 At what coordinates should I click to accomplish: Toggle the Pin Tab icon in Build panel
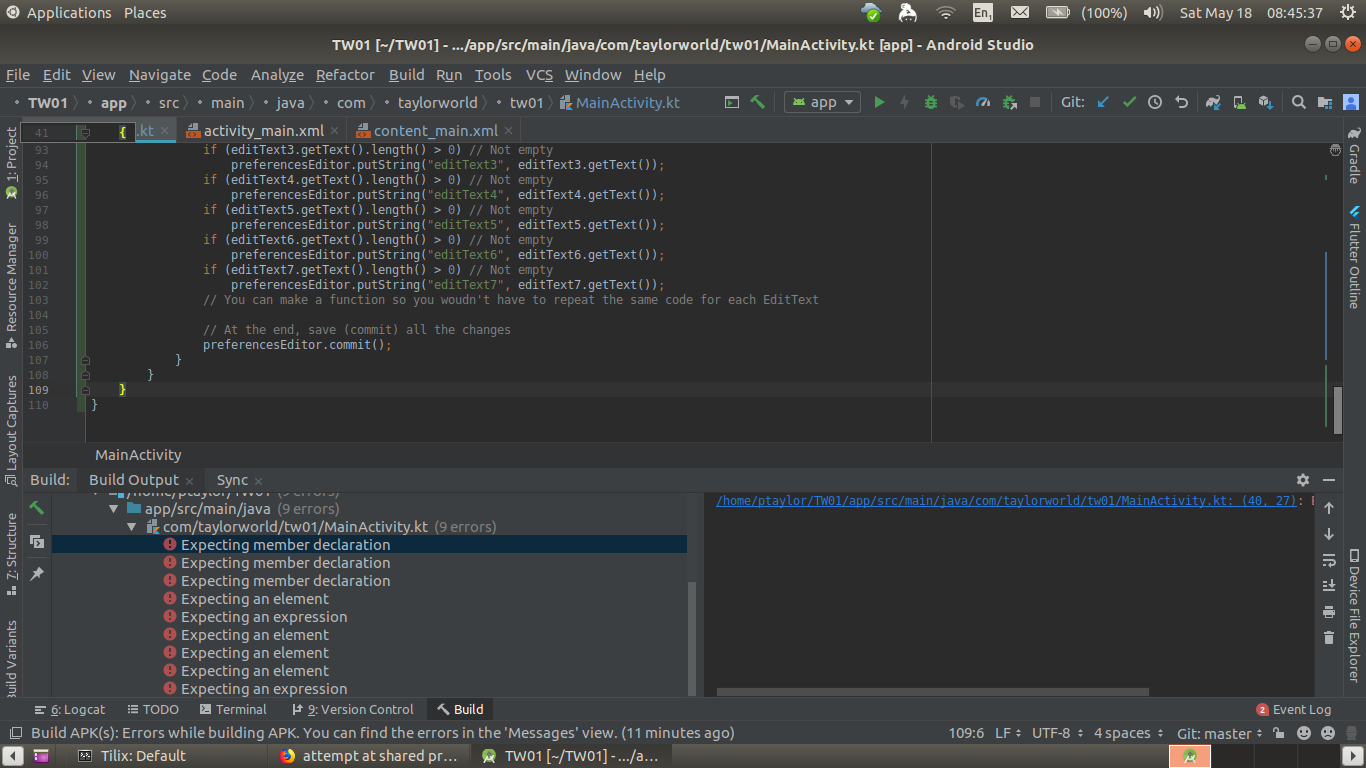(x=37, y=574)
